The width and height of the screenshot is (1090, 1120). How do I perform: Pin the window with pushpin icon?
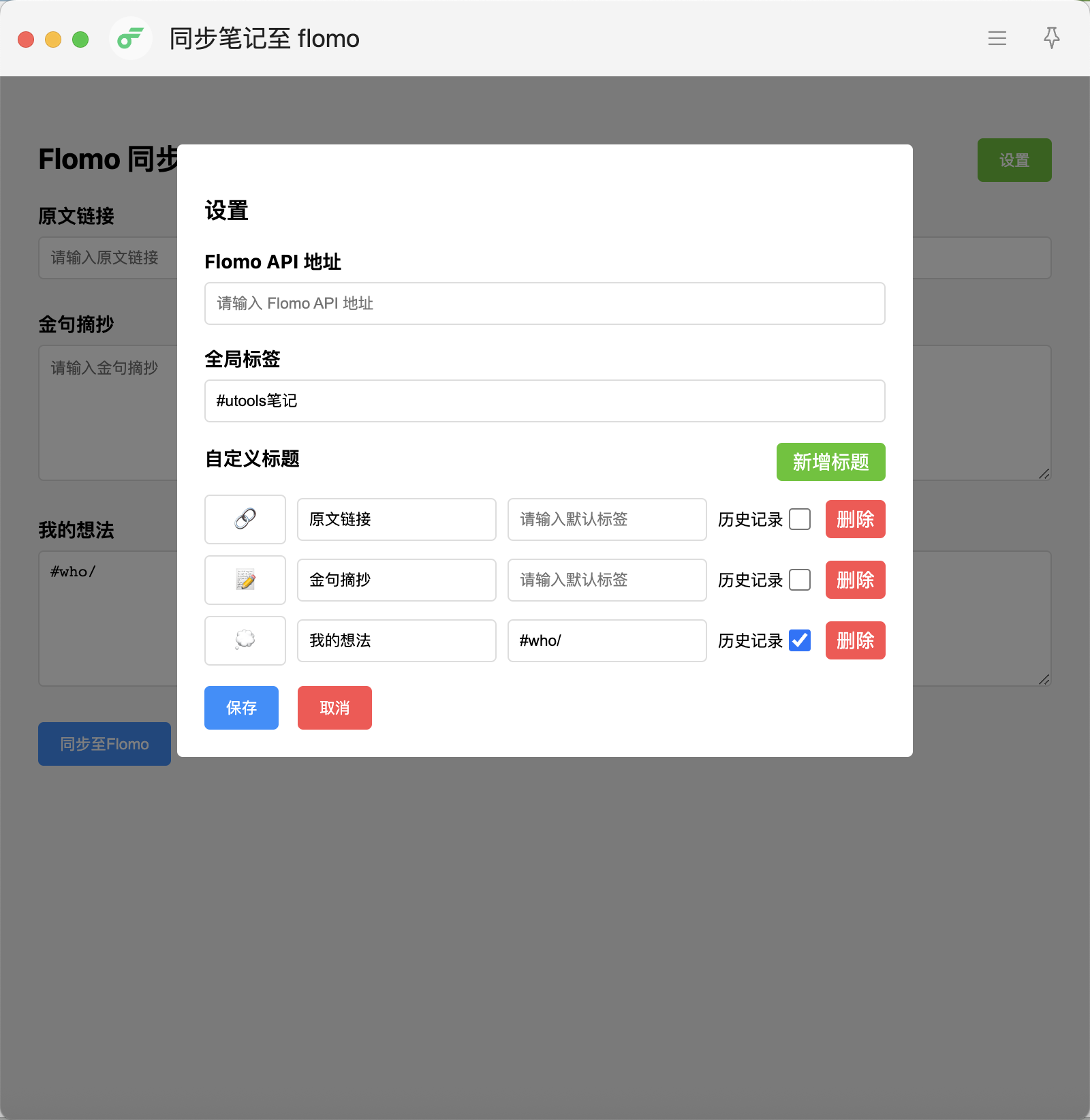1051,38
